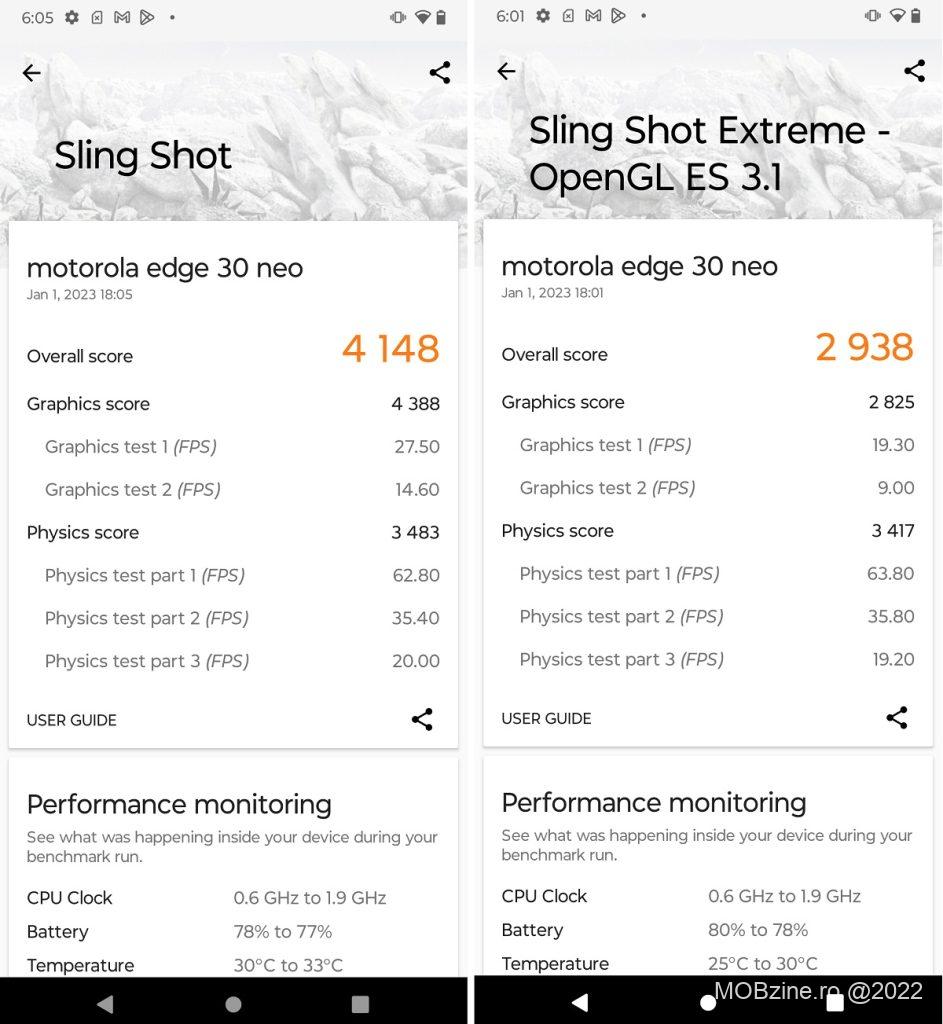This screenshot has width=943, height=1024.
Task: Tap Android back button on right phone
Action: point(580,1002)
